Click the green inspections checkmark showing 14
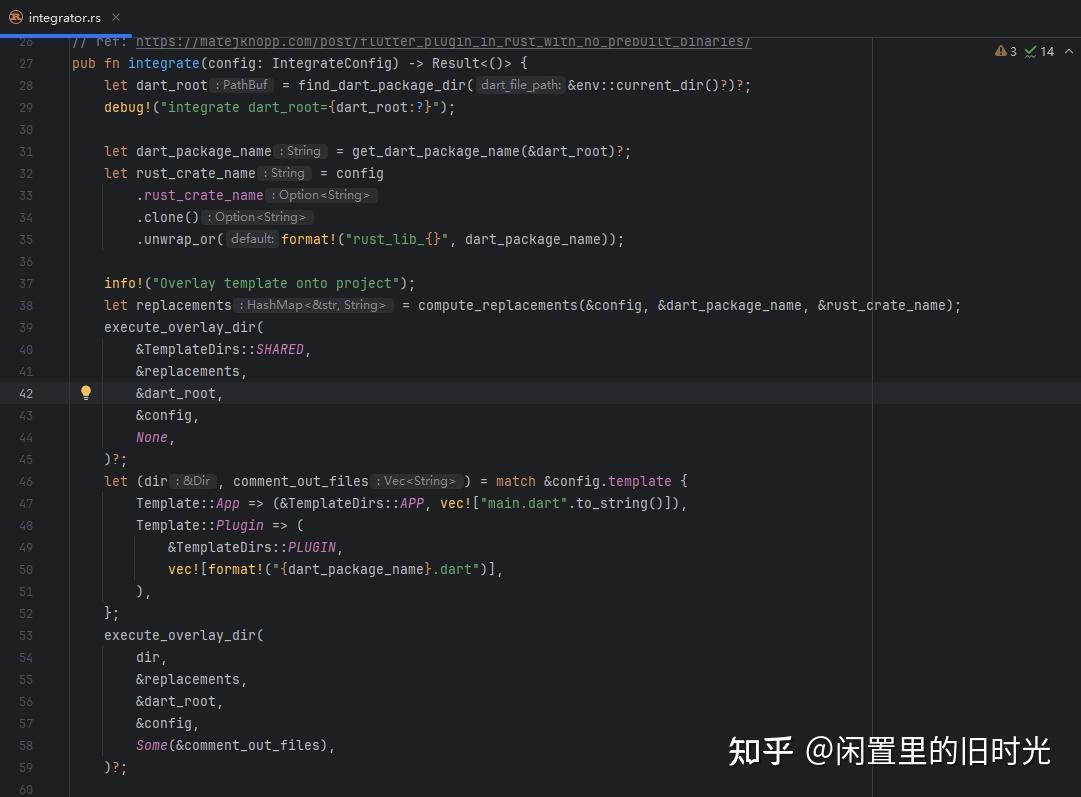 point(1031,51)
